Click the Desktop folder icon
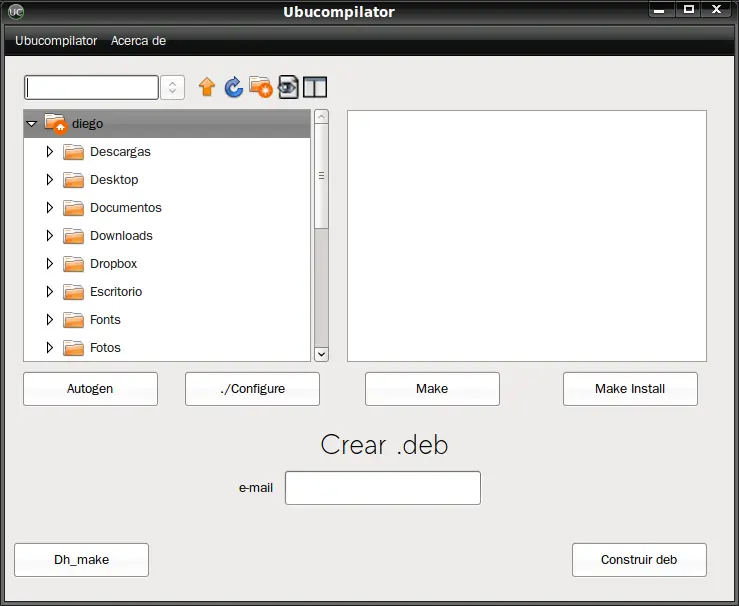Screen dimensions: 739x606 [x=74, y=180]
